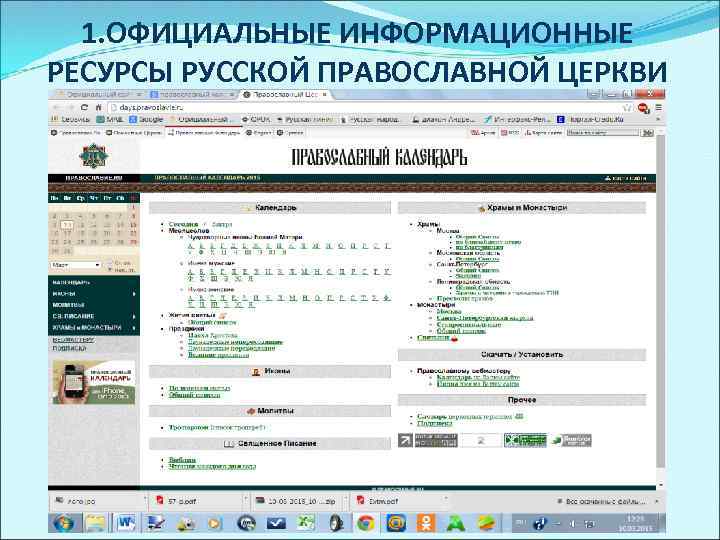Switch to the first browser tab
This screenshot has height=540, width=720.
[97, 95]
